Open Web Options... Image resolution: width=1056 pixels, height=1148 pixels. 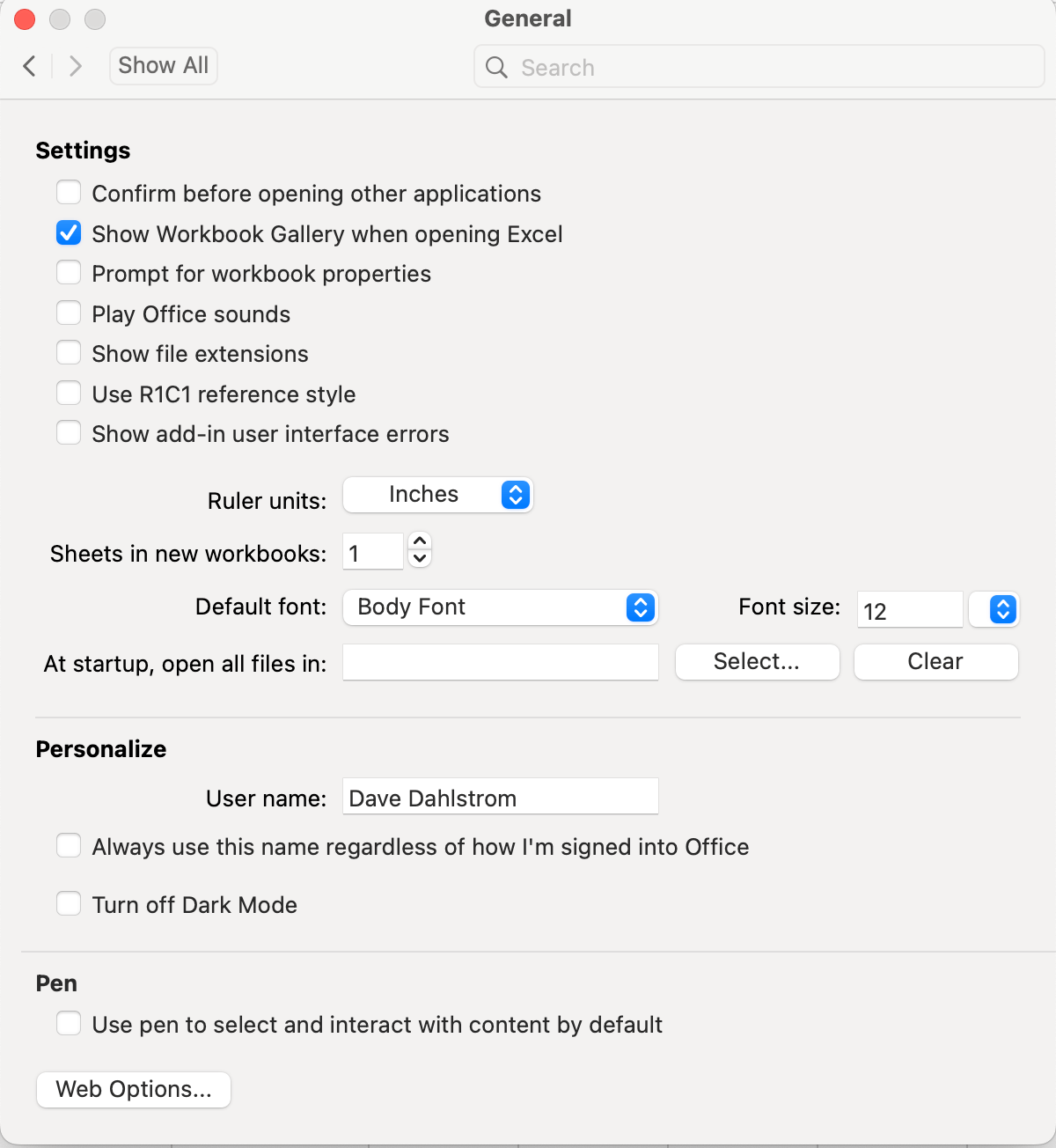(134, 1090)
